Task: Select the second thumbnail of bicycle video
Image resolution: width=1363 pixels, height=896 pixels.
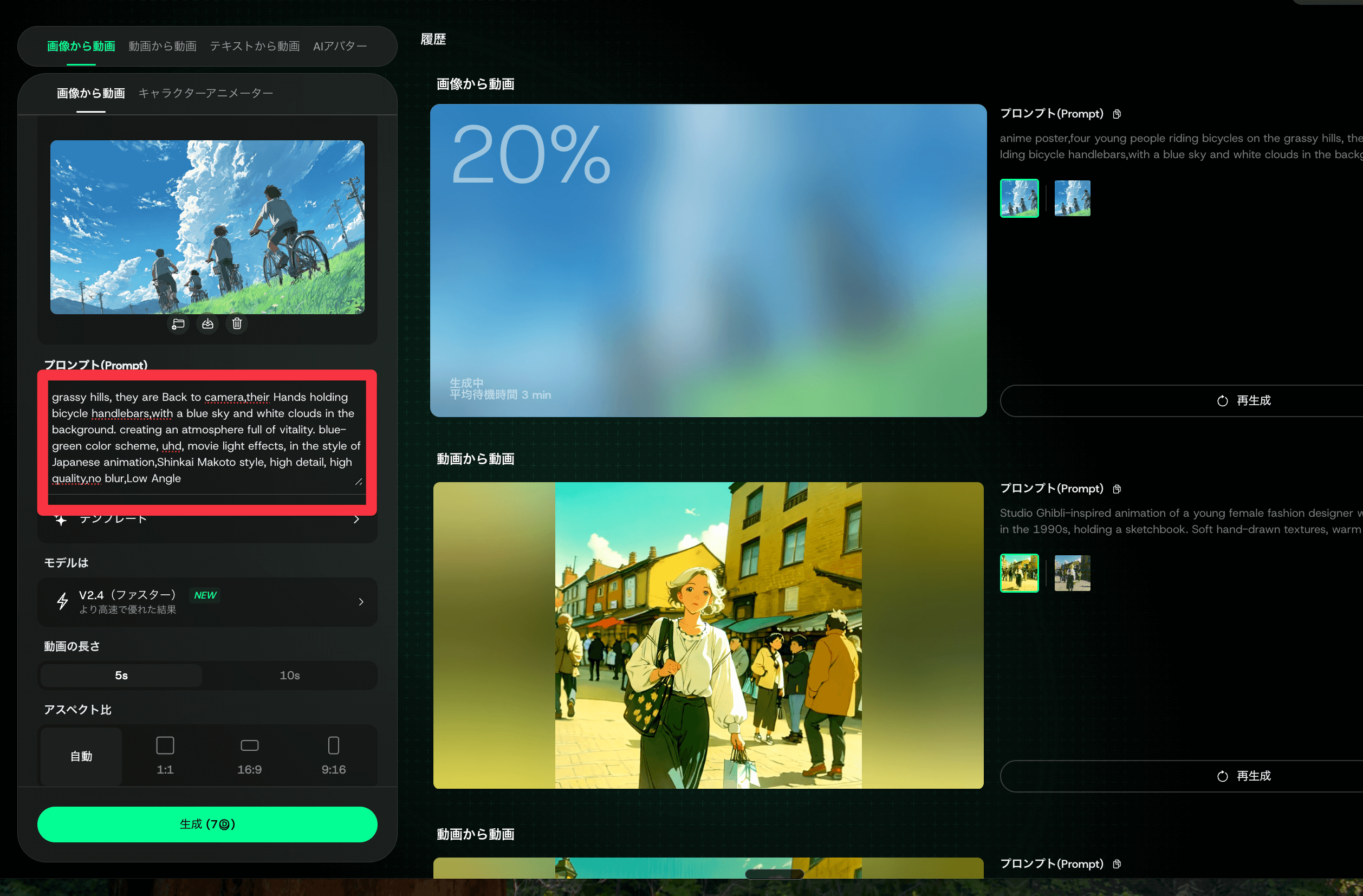Action: pyautogui.click(x=1072, y=198)
